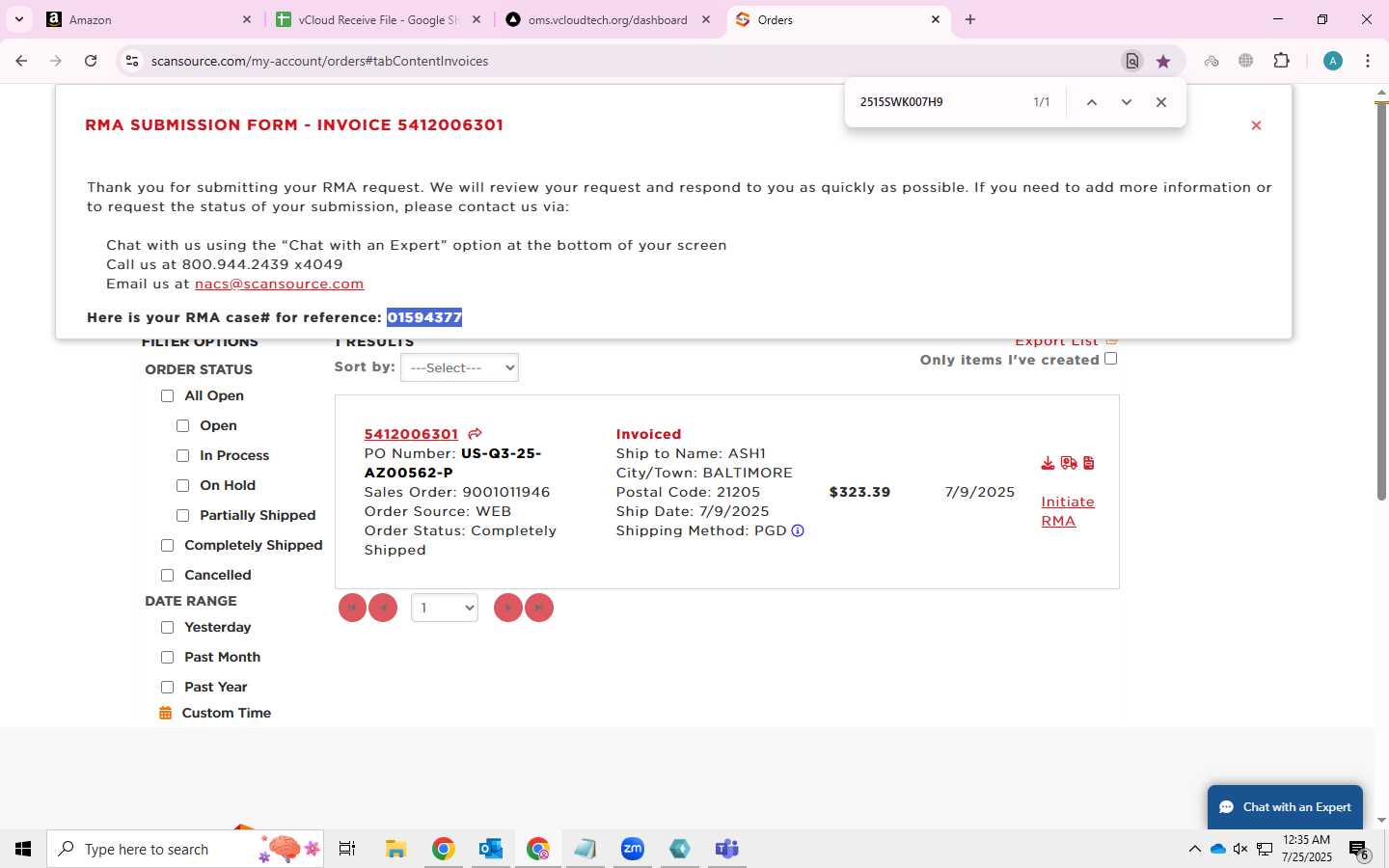The width and height of the screenshot is (1389, 868).
Task: Click the Windows Start button
Action: coord(23,849)
